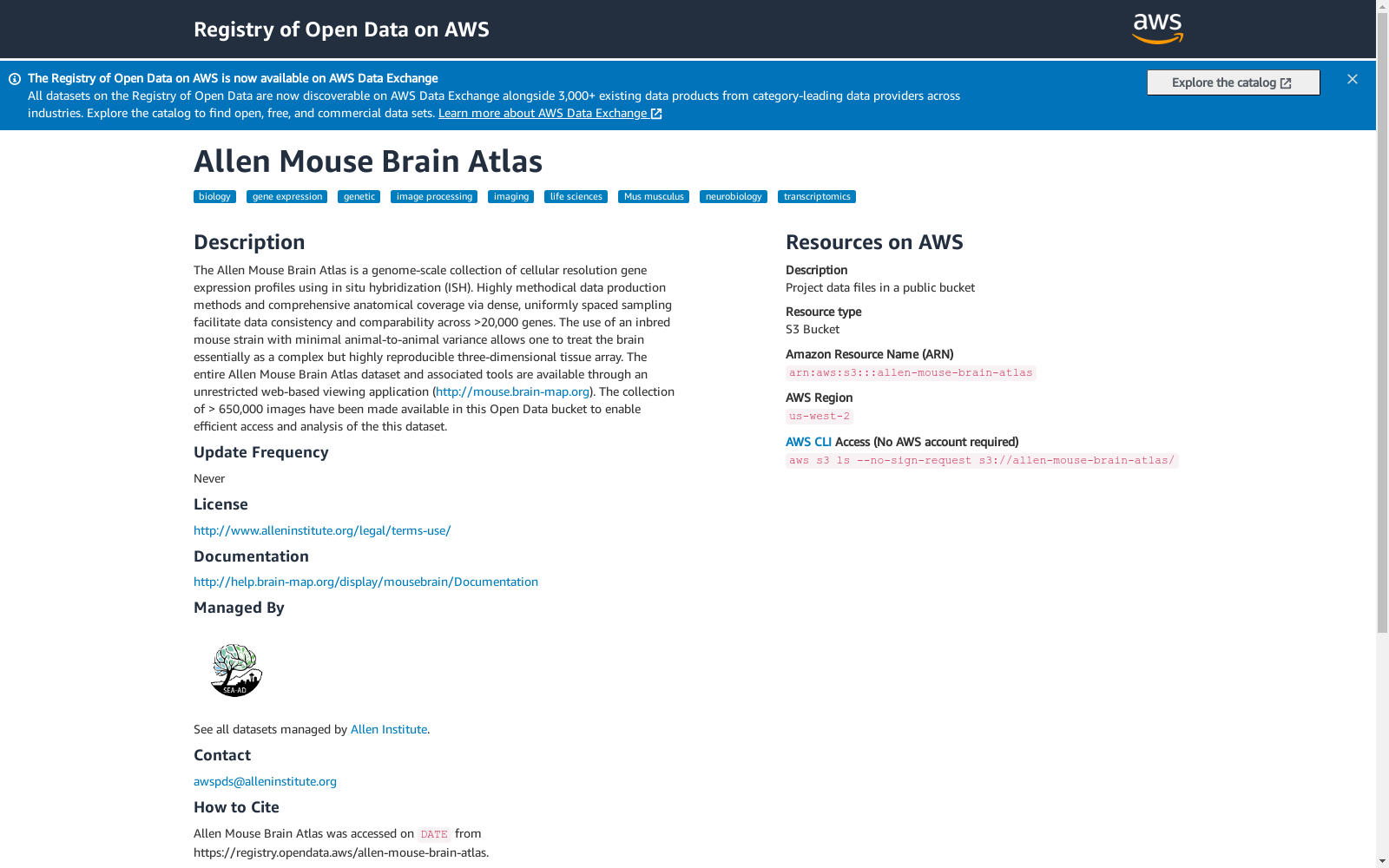
Task: Click the S3 Bucket resource type text
Action: point(813,329)
